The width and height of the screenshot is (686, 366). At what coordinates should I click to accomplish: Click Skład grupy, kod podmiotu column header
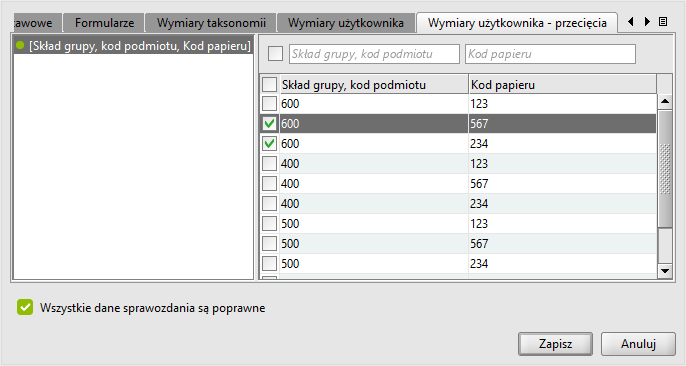374,84
